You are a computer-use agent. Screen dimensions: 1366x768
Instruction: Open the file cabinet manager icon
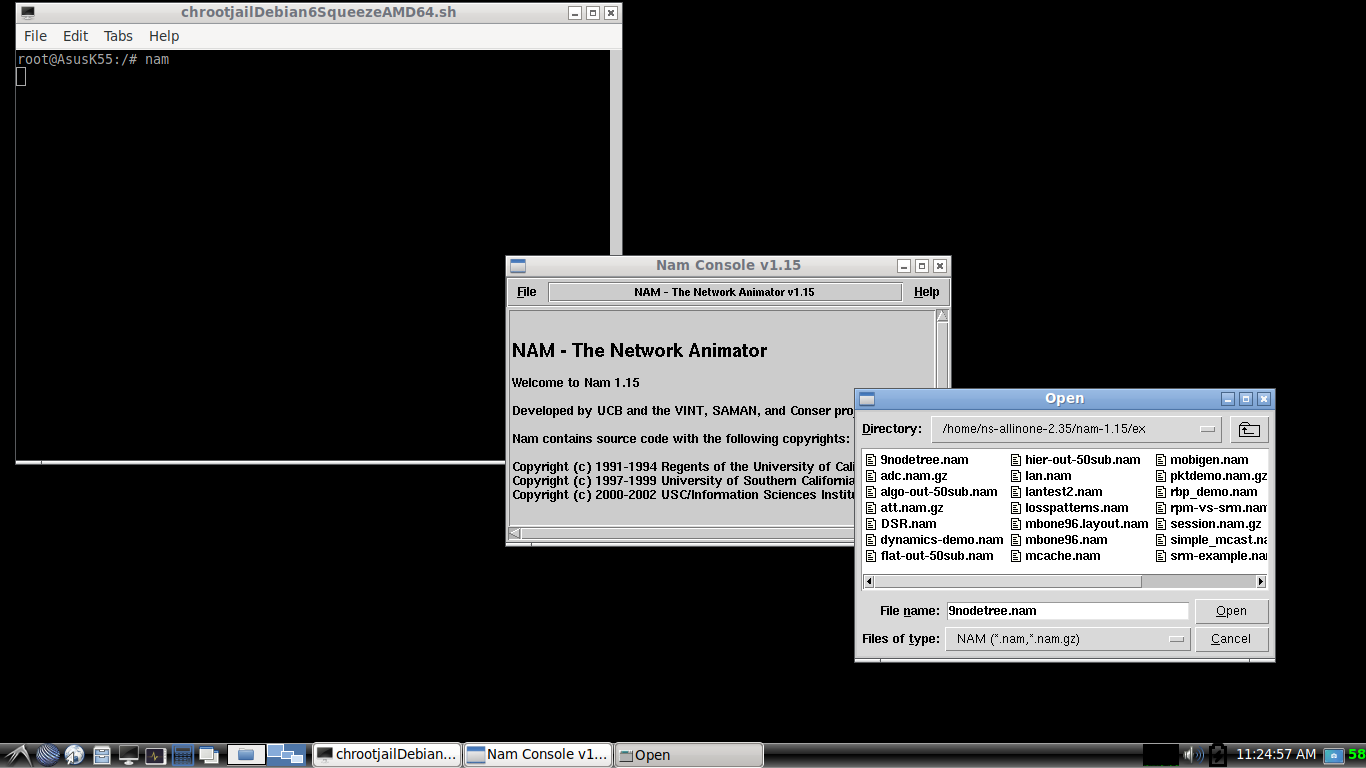point(102,755)
